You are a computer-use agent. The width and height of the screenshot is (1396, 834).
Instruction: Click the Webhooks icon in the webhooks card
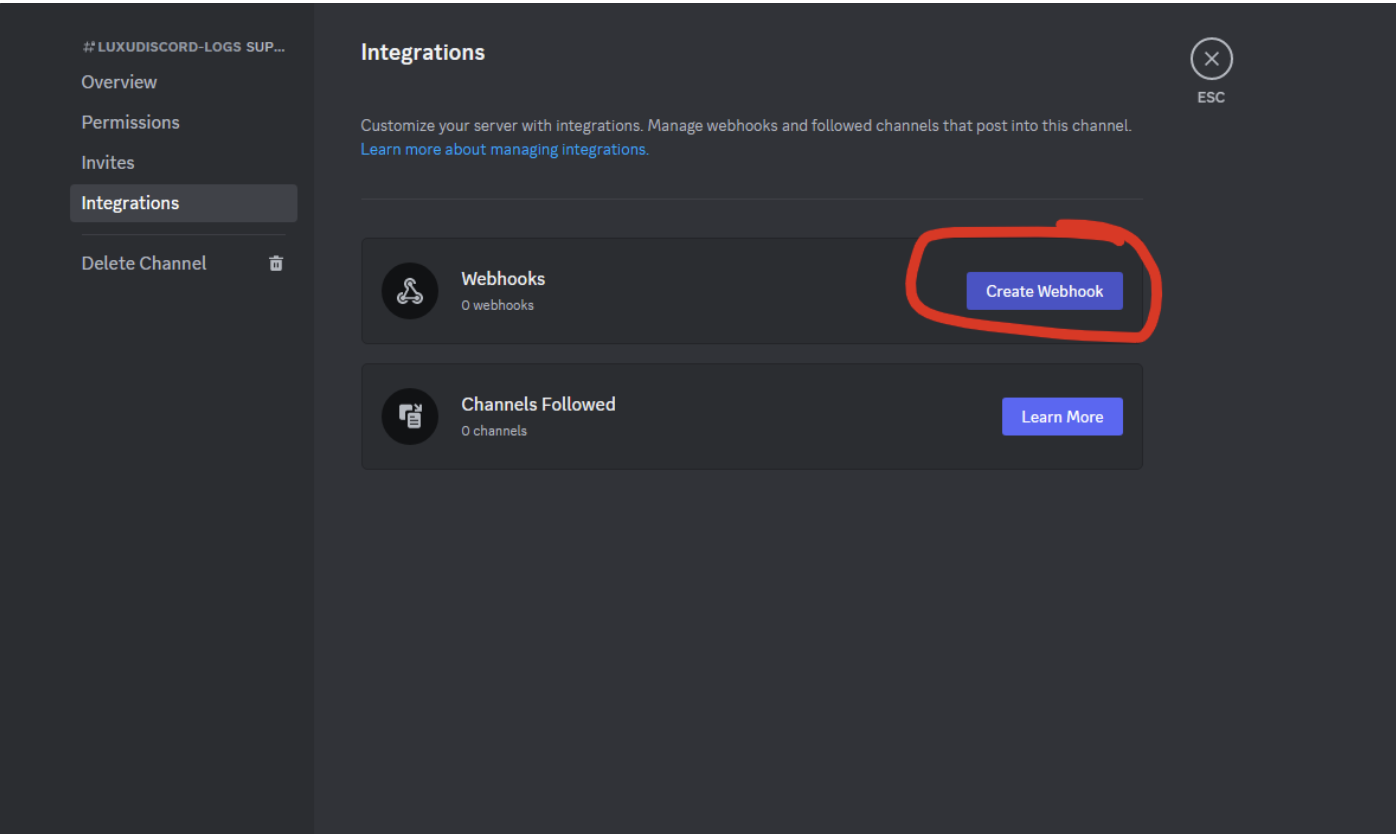click(x=410, y=291)
